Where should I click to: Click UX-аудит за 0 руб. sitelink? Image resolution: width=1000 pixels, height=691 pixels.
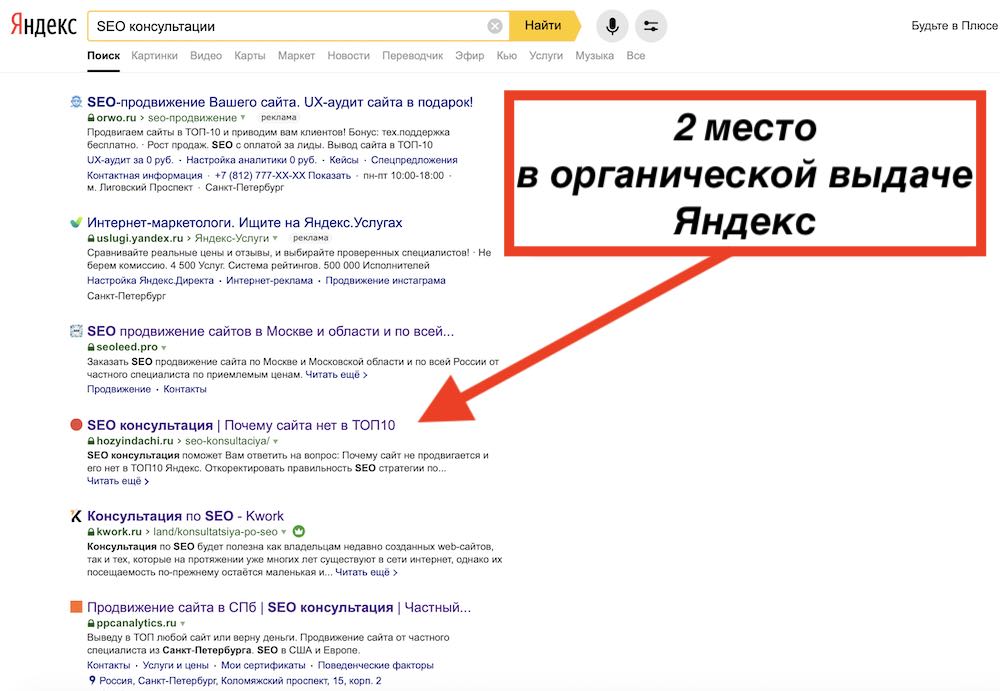point(130,160)
